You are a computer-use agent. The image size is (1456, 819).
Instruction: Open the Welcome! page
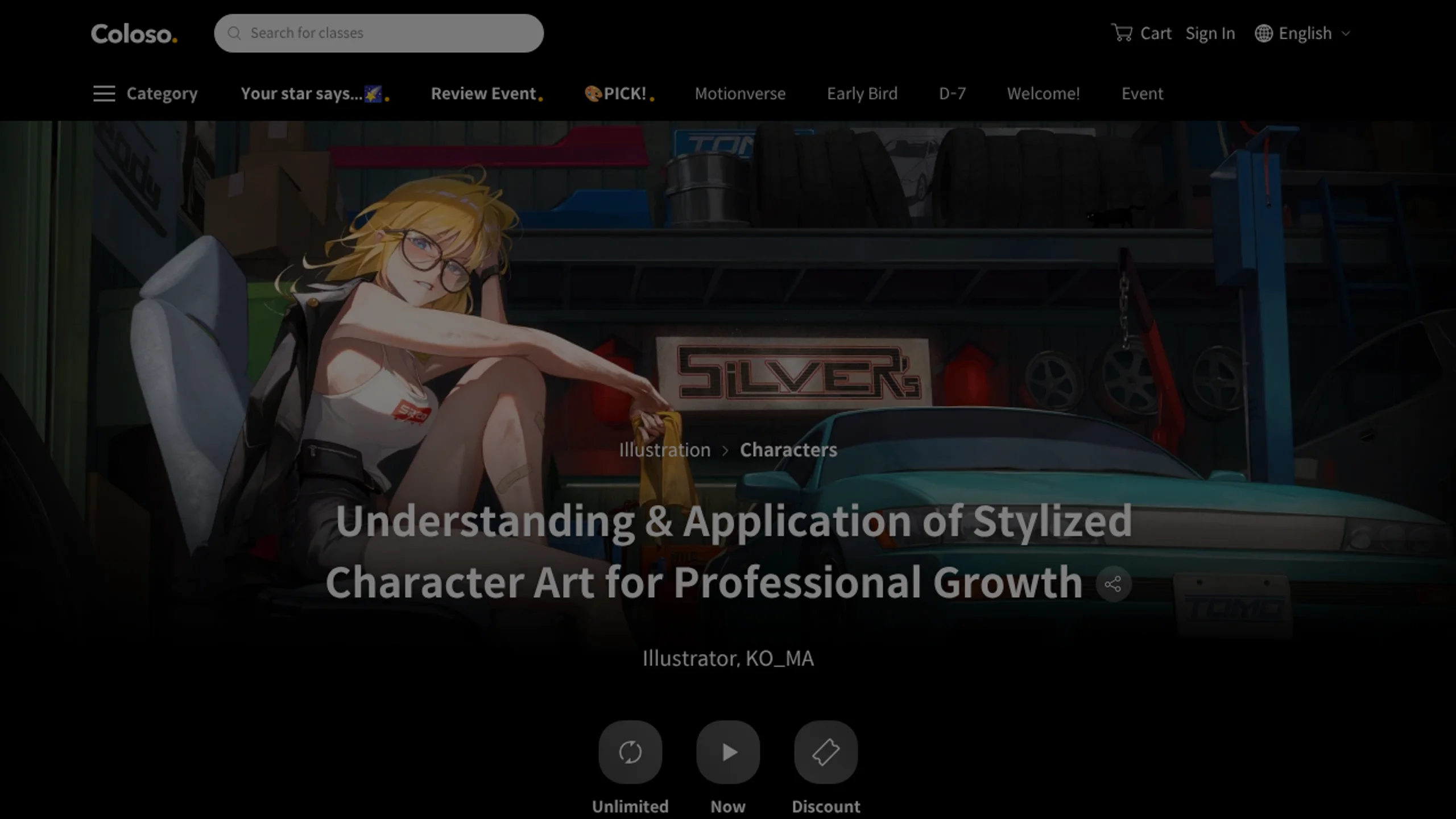(x=1043, y=93)
